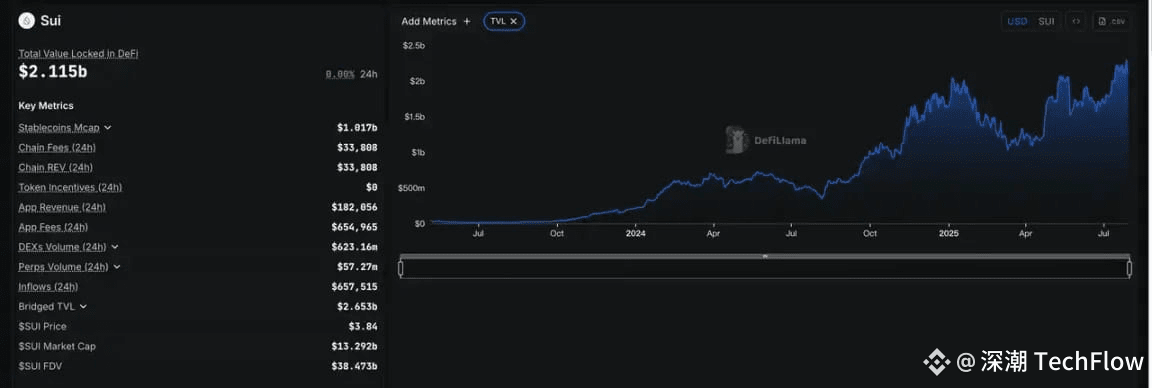Click the Chain Fees (24h) metric
1152x388 pixels.
click(57, 148)
